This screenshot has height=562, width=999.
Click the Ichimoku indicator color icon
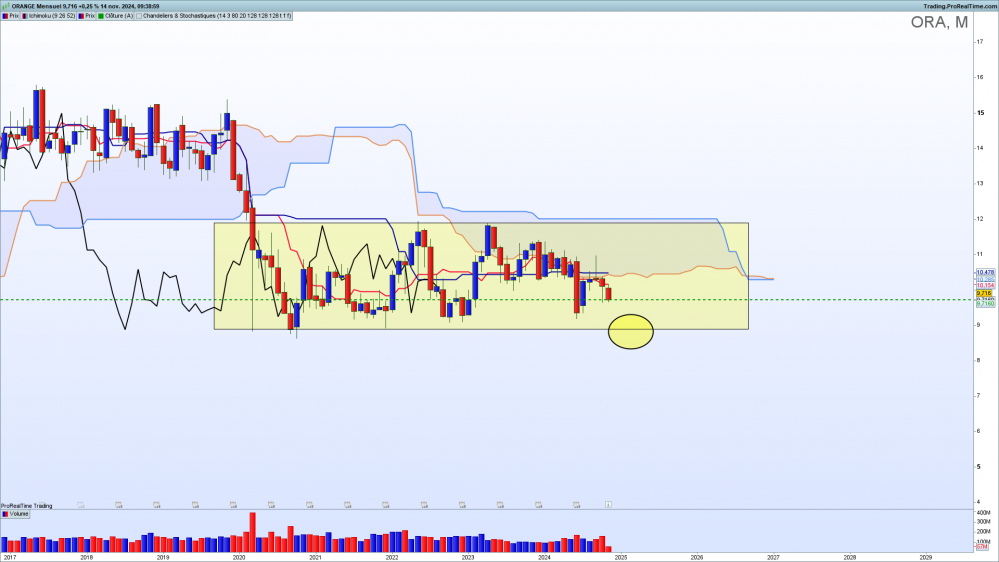pos(26,16)
